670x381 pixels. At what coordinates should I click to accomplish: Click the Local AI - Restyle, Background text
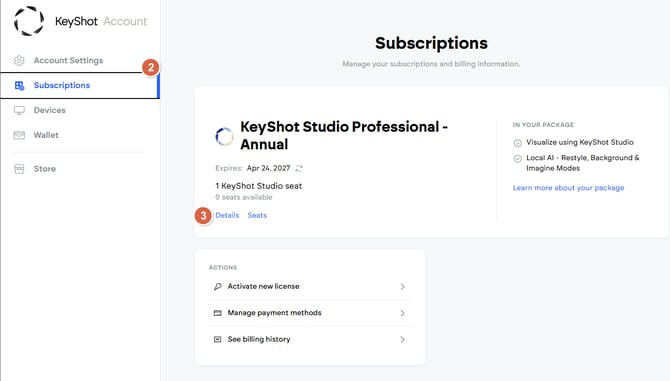[x=583, y=163]
